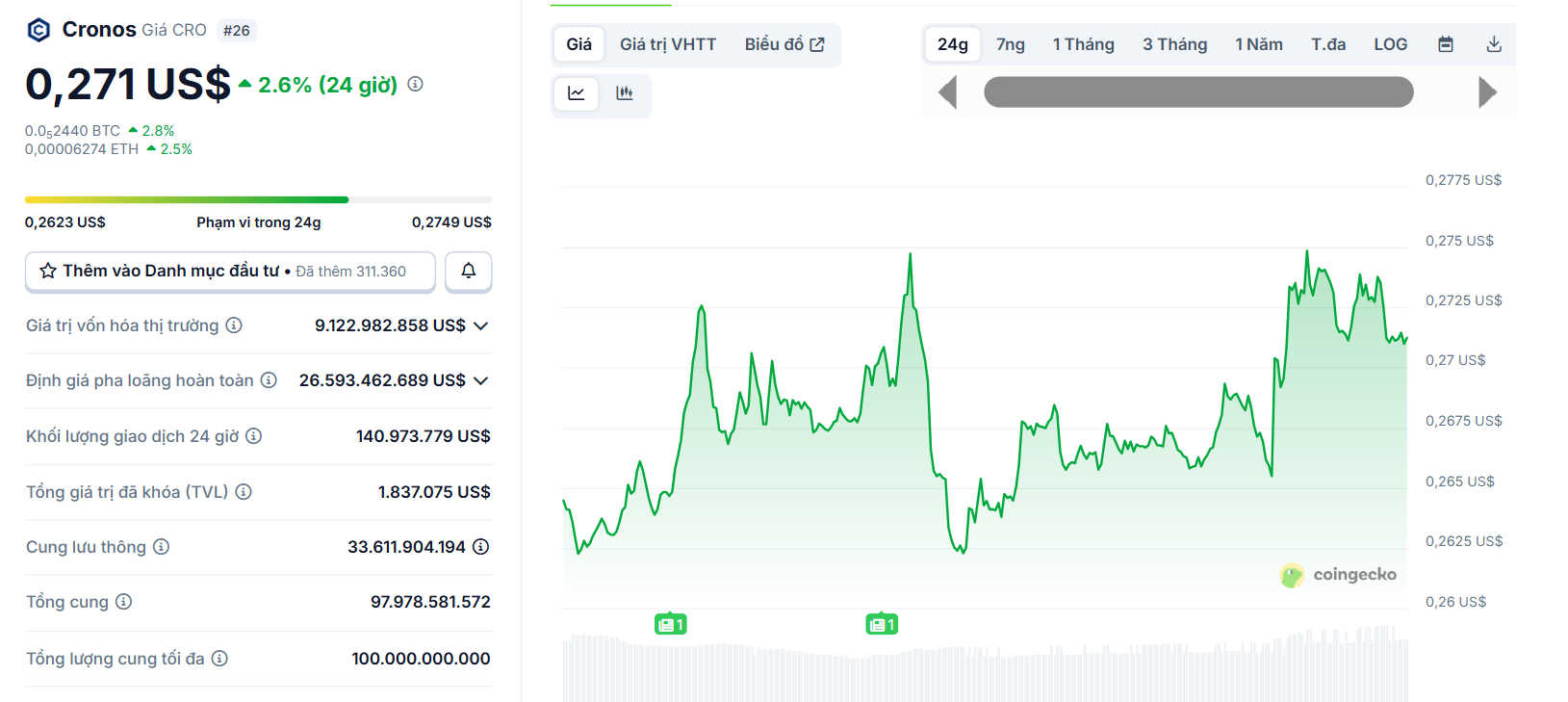Click the 0,0₅2440 BTC price text
This screenshot has height=702, width=1568.
[x=73, y=131]
